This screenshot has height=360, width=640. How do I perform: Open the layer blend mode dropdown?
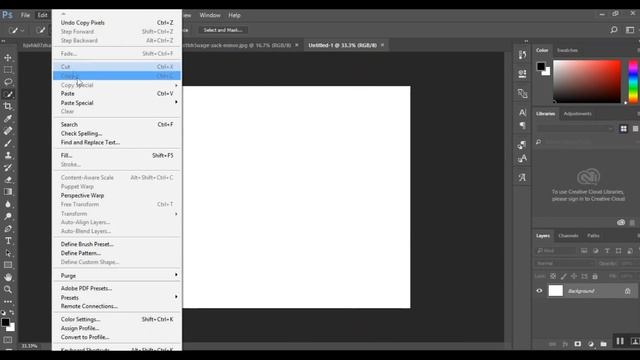(564, 264)
